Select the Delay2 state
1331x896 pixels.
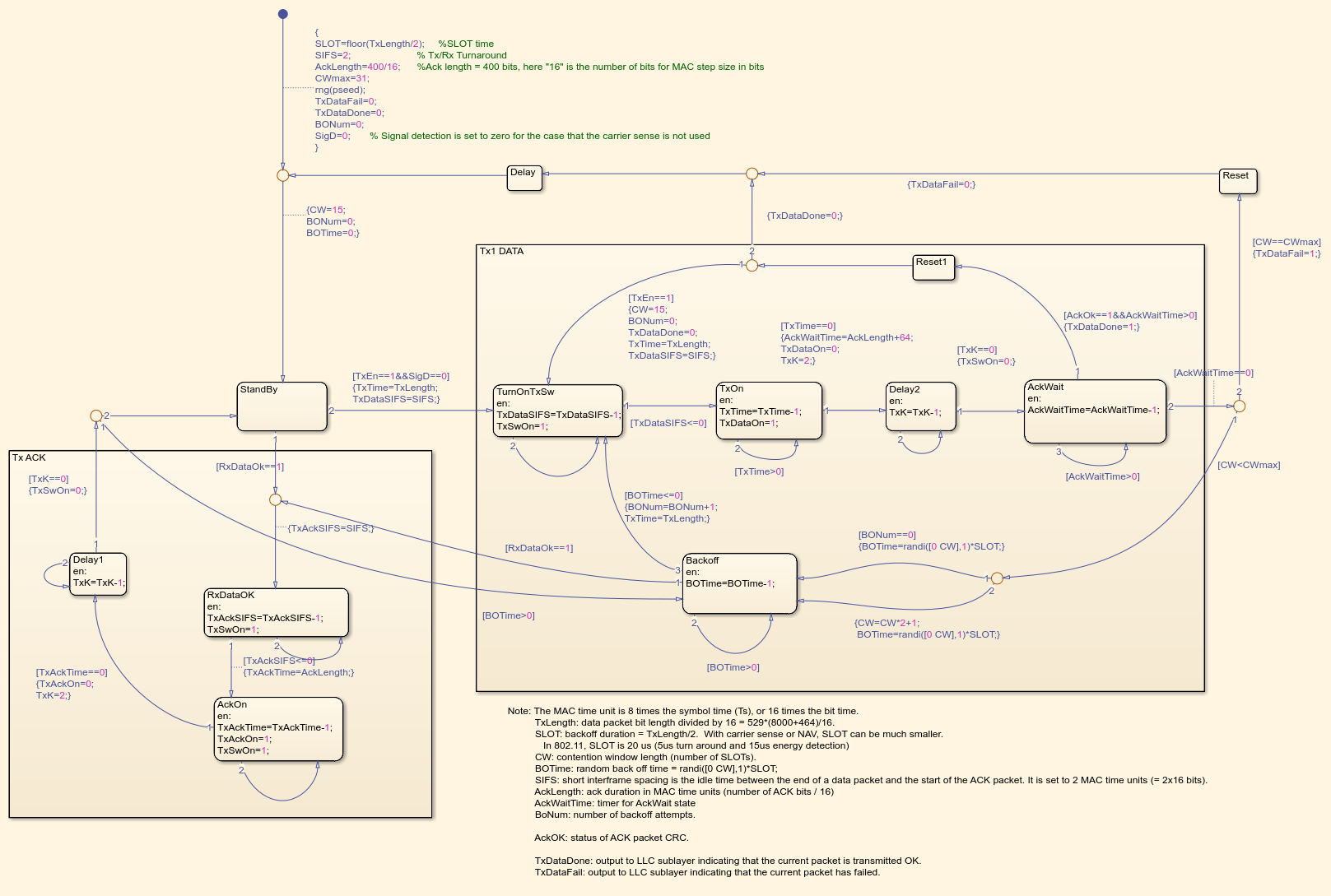tap(920, 406)
